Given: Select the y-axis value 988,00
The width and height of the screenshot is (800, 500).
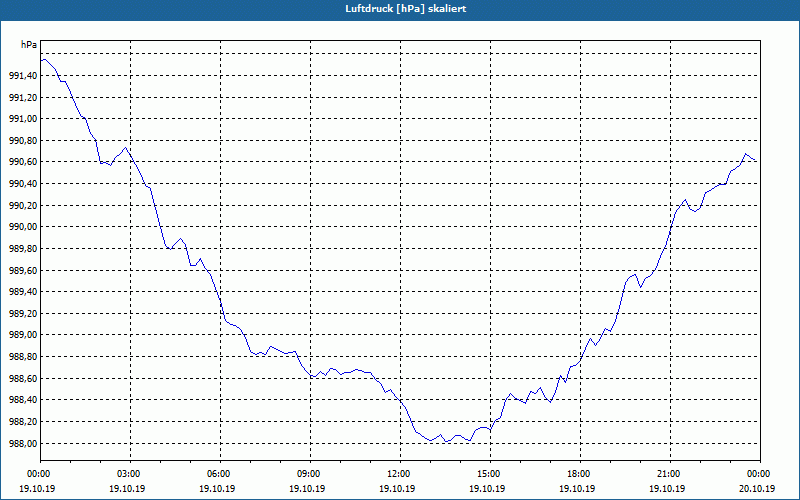Looking at the screenshot, I should coord(23,443).
